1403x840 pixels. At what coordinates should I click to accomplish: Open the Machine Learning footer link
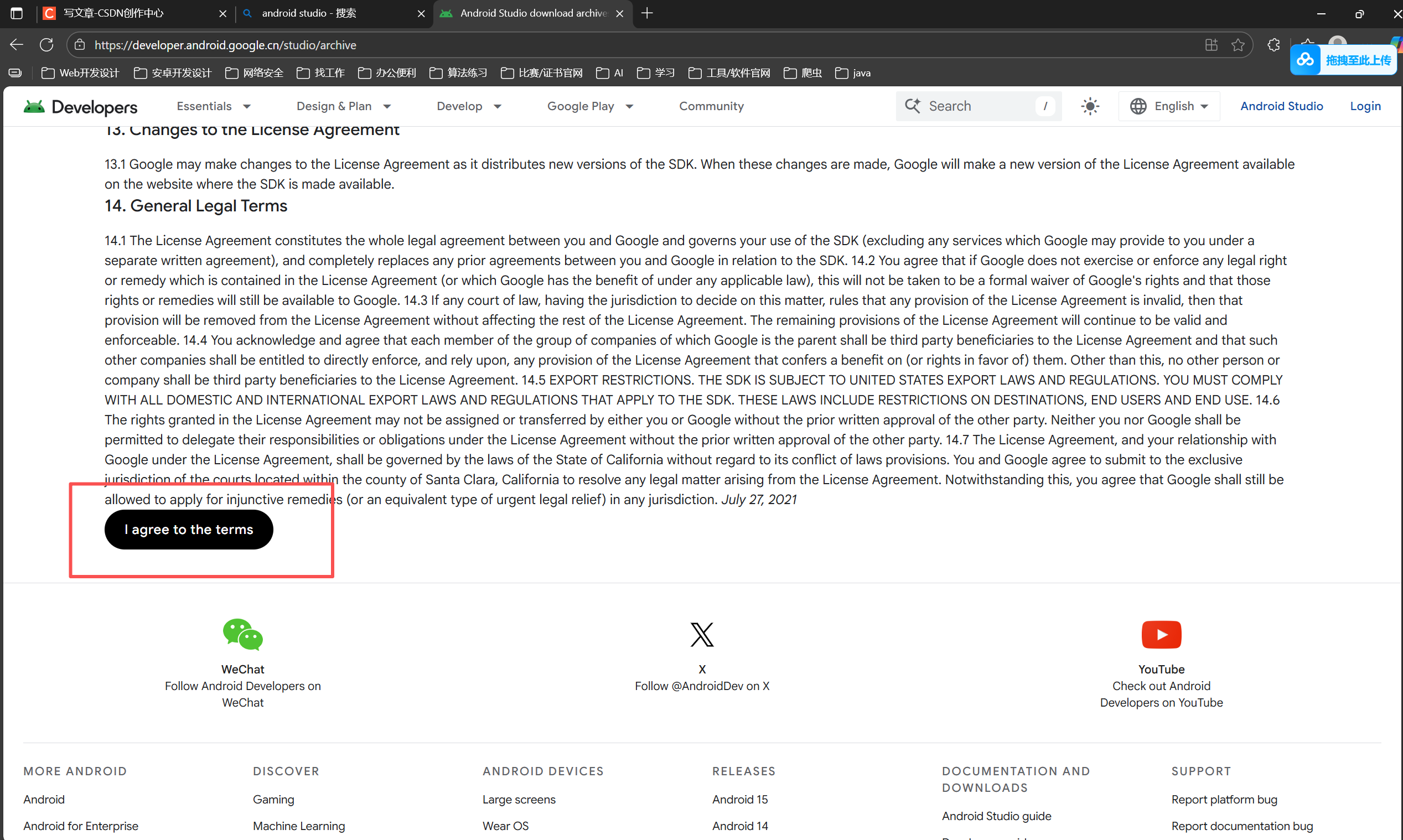click(299, 826)
